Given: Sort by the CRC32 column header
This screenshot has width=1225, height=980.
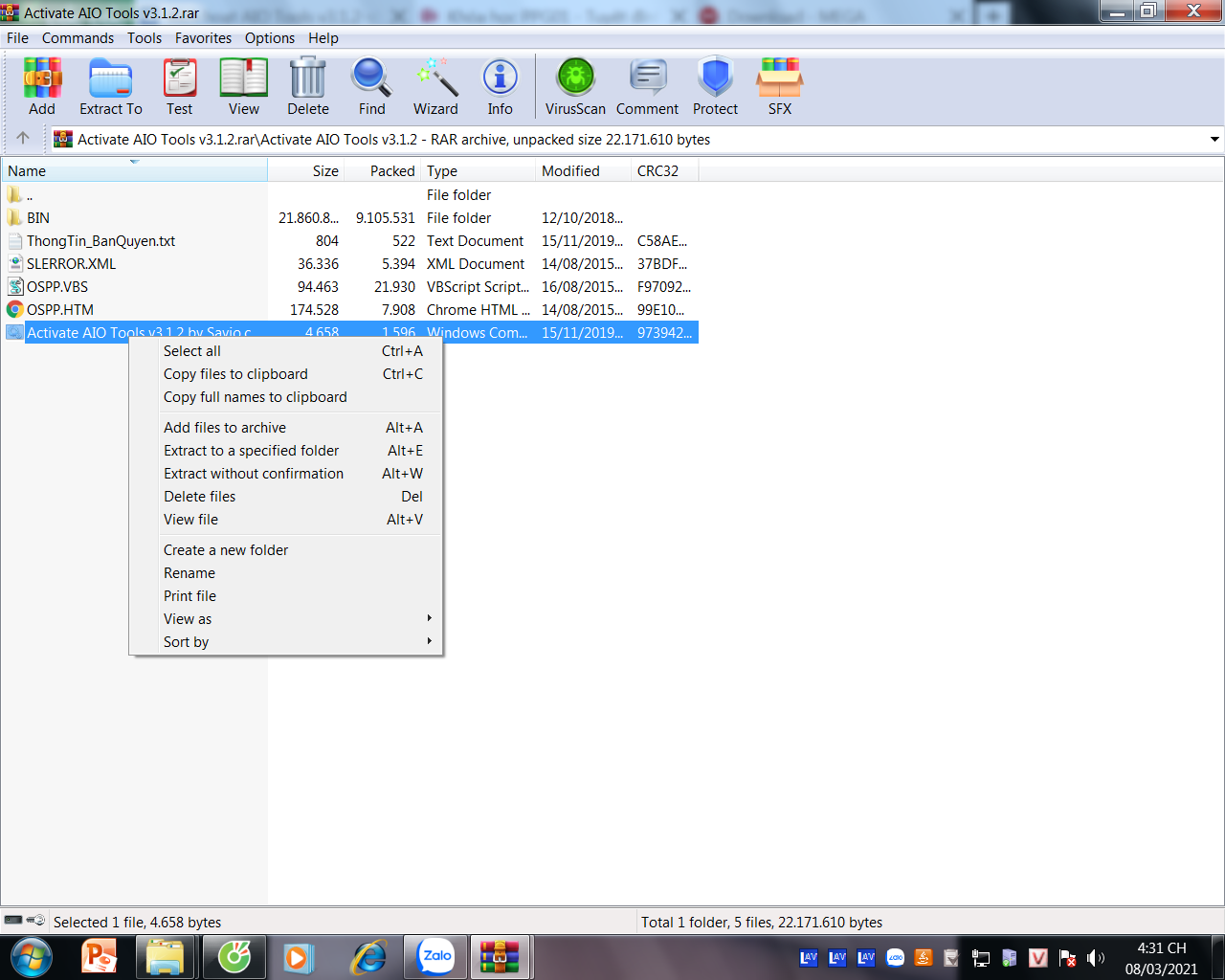Looking at the screenshot, I should (x=665, y=171).
